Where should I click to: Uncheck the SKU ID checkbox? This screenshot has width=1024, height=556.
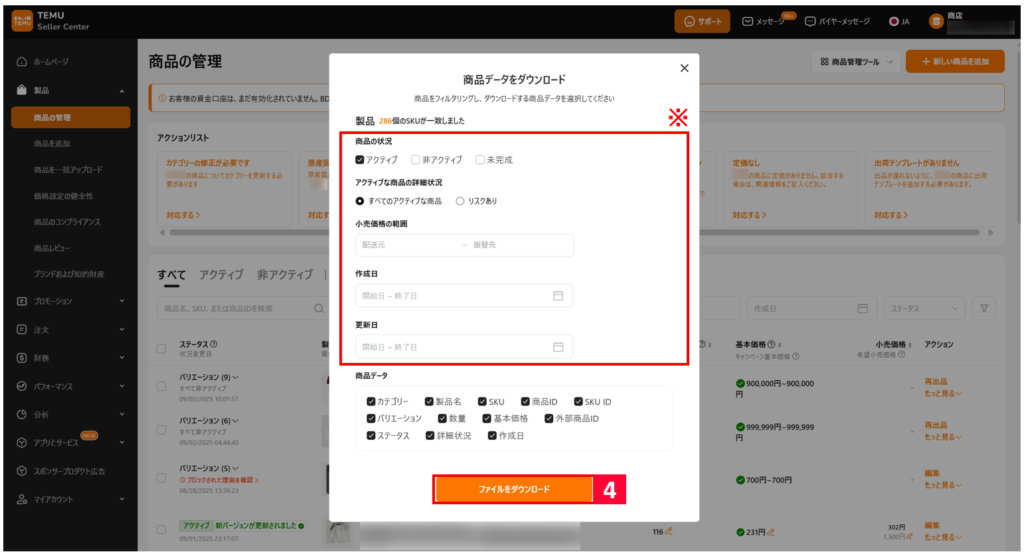pyautogui.click(x=578, y=402)
